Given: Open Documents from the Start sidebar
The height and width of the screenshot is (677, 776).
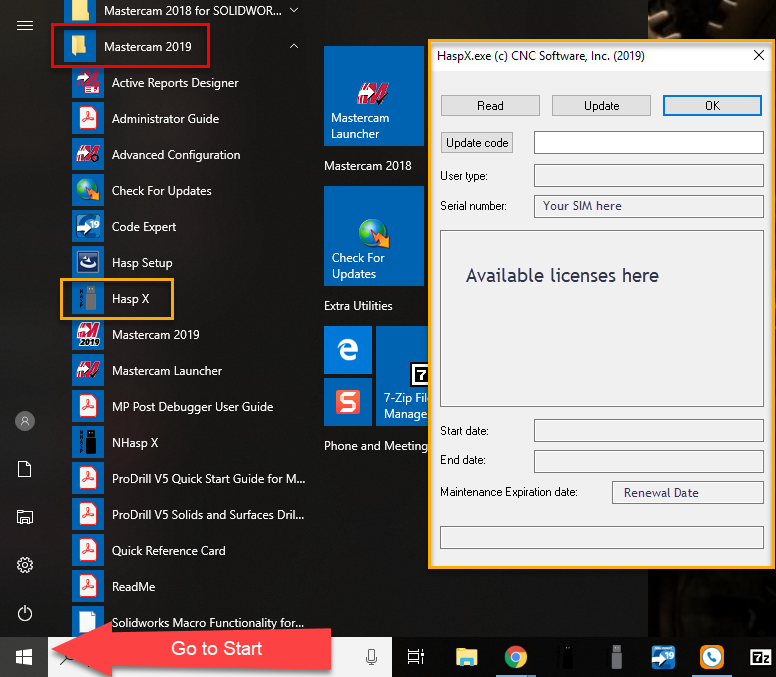Looking at the screenshot, I should click(25, 469).
